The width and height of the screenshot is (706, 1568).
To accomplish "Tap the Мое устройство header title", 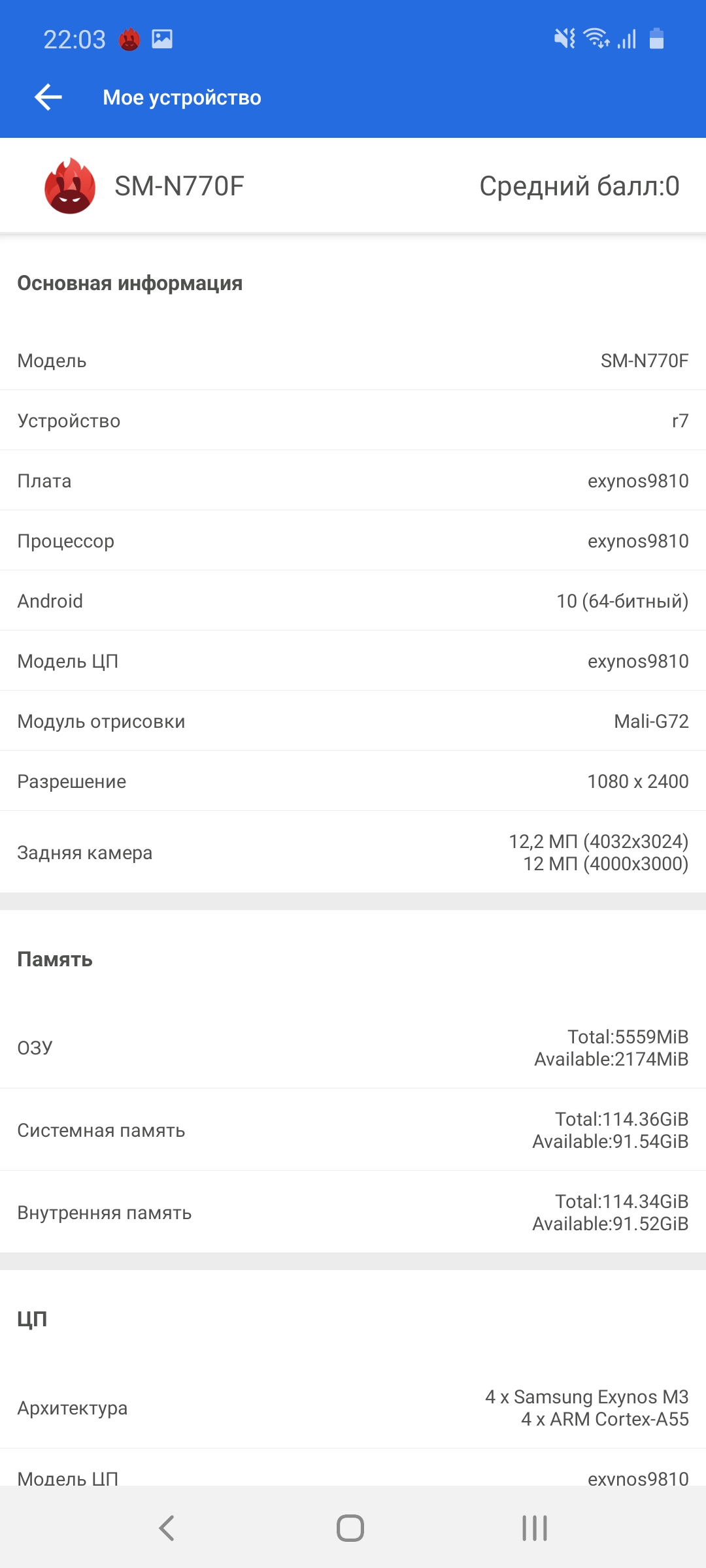I will [x=182, y=97].
